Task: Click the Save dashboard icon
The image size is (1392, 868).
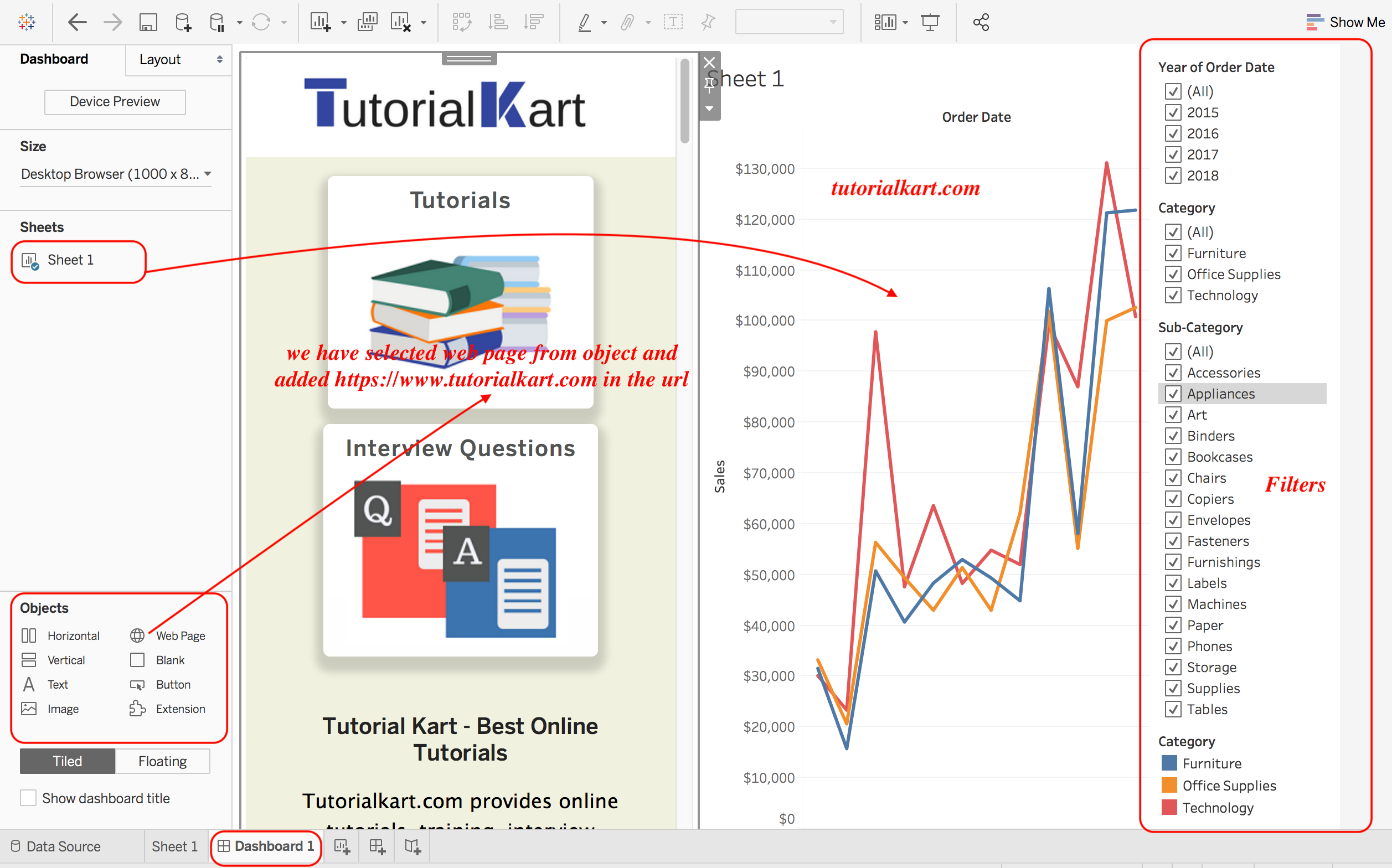Action: [148, 22]
